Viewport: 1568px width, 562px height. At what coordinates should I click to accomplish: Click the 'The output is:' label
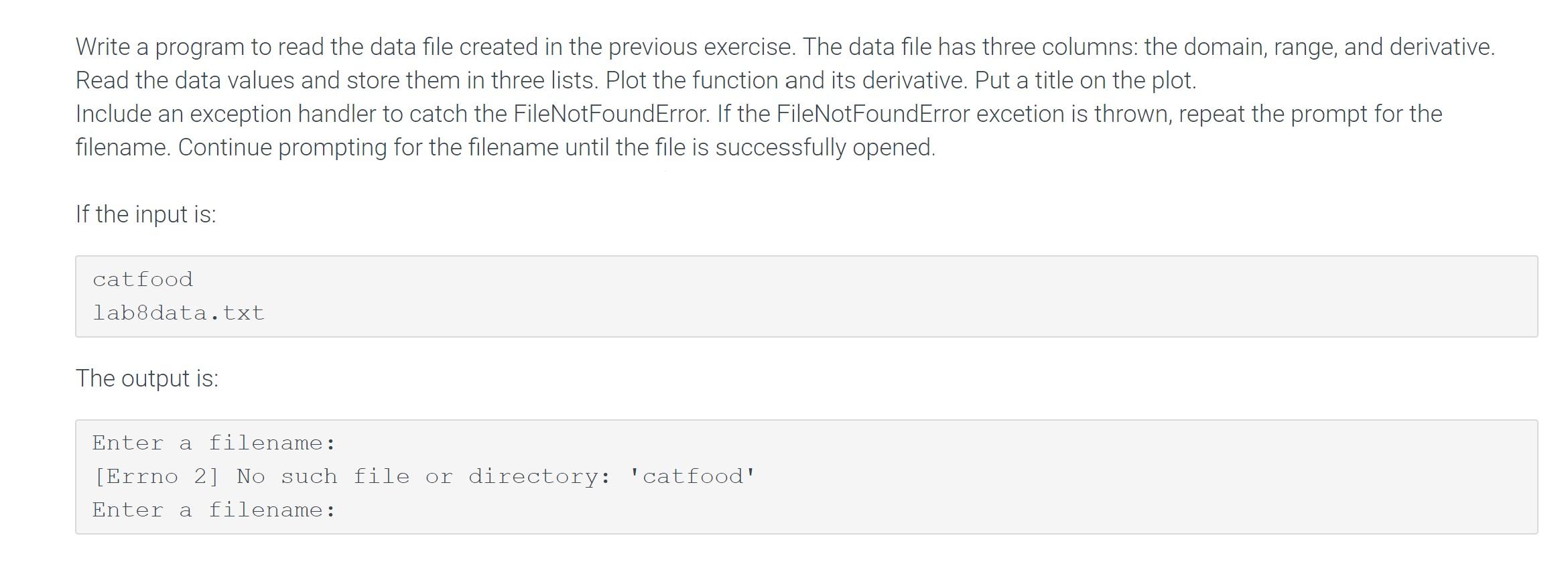(x=147, y=378)
